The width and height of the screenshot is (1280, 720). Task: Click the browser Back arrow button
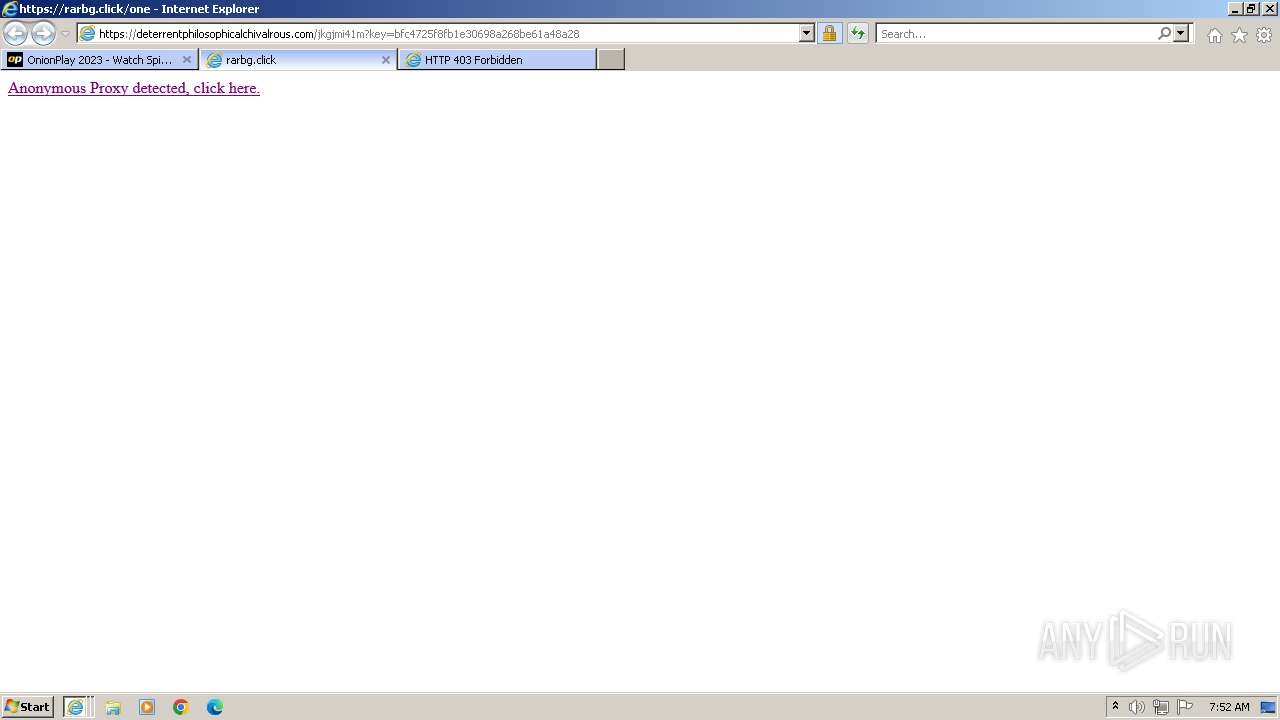[x=15, y=33]
